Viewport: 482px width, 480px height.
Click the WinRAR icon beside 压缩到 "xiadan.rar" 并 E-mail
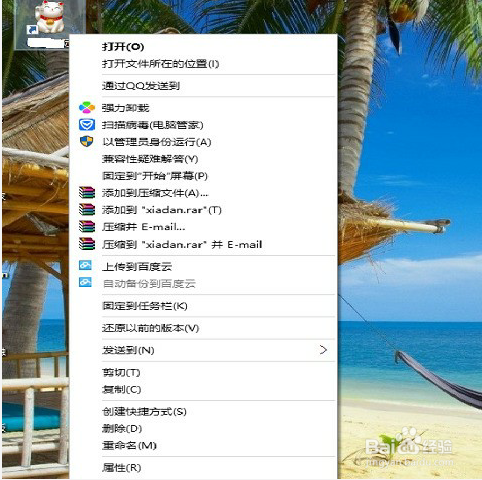coord(87,244)
